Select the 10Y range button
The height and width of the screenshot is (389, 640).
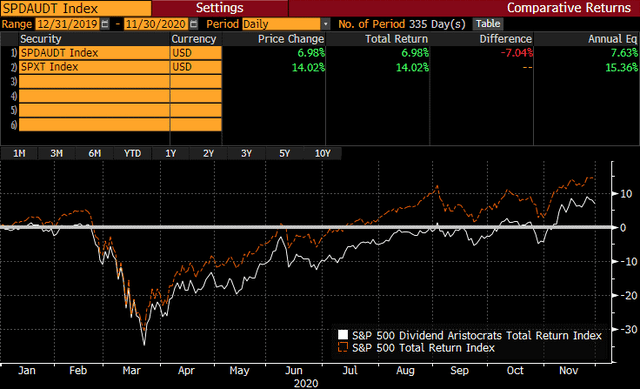pos(322,153)
